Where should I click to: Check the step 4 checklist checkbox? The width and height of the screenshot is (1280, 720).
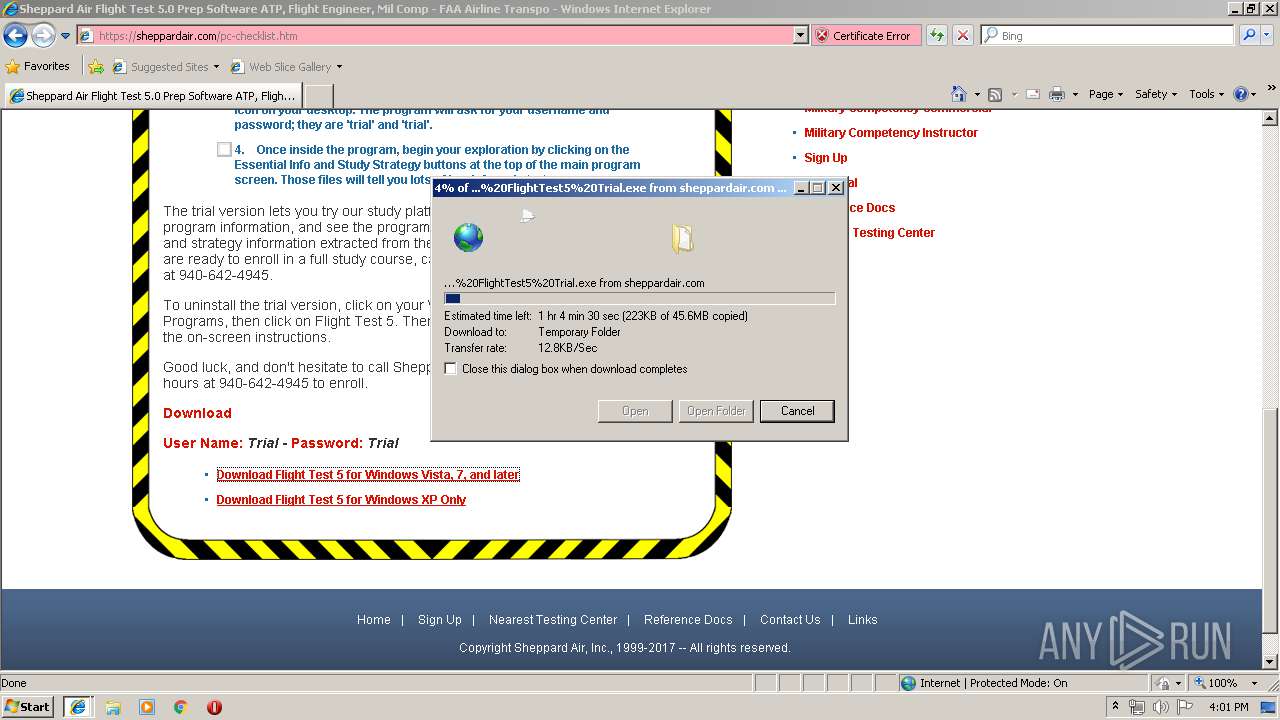[224, 149]
